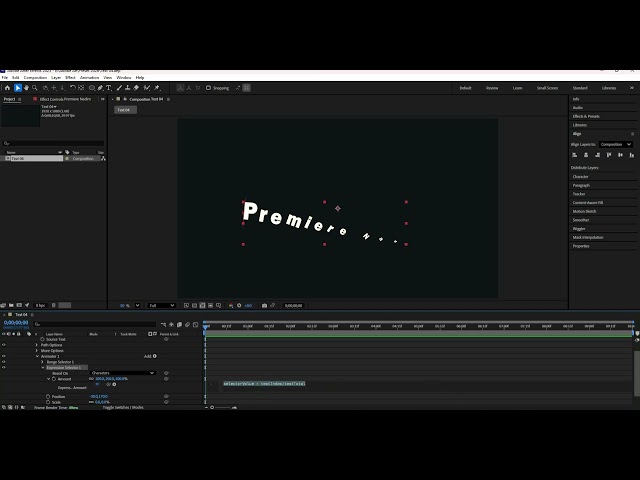Expand Range Selector 1
Screen dimensions: 640x480
click(42, 362)
